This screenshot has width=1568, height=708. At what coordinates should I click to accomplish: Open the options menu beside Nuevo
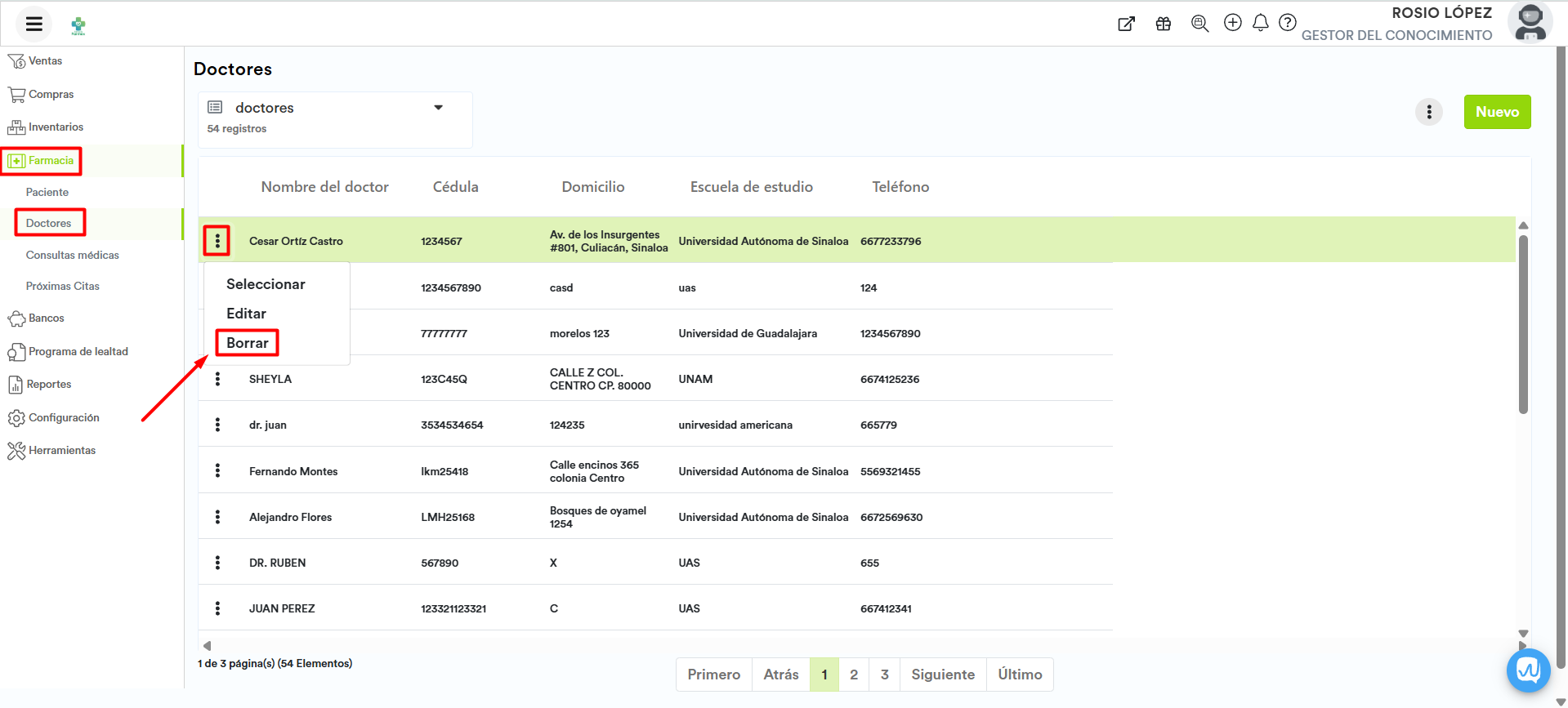1428,112
